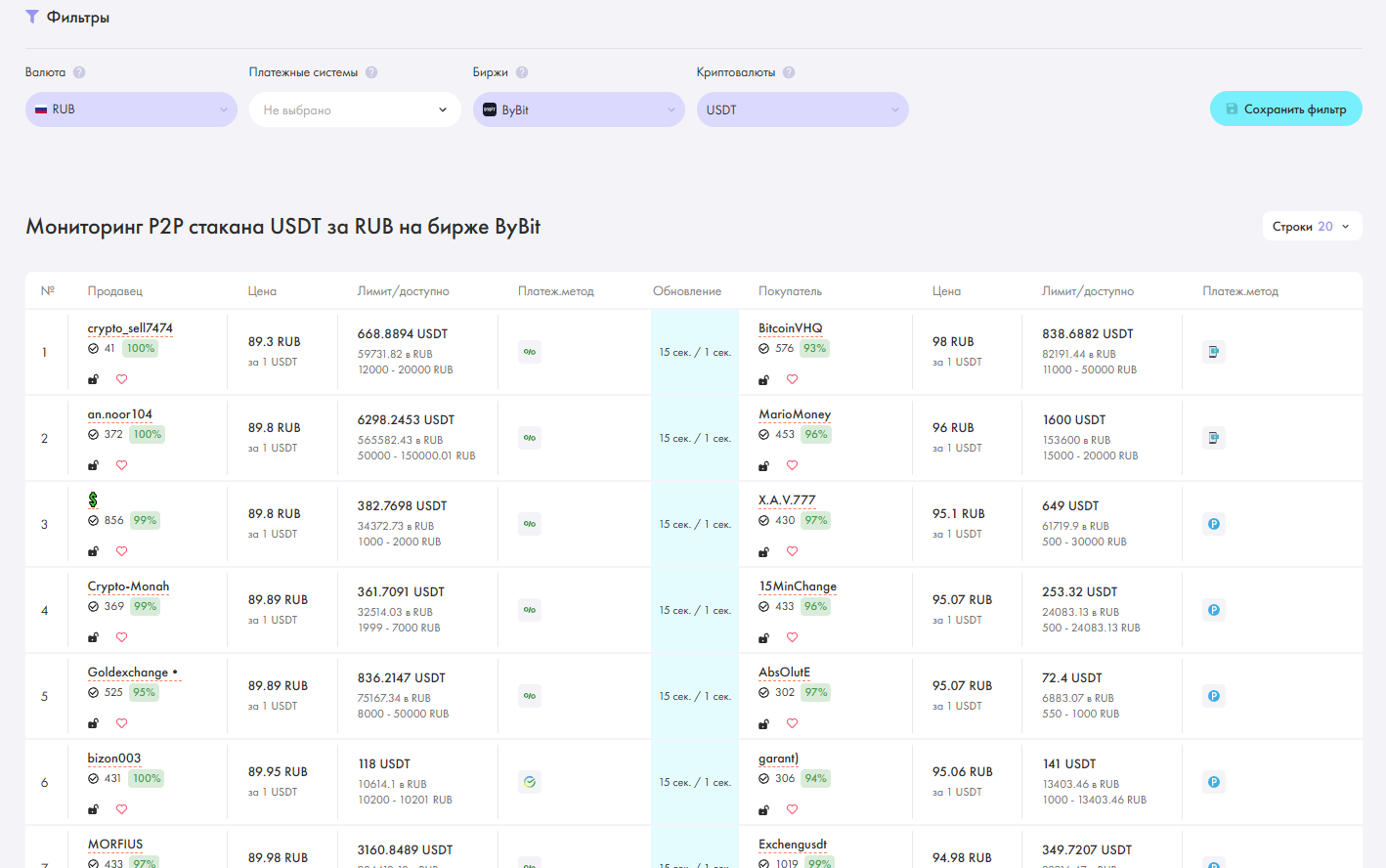Open buyer profile Exchengusdt

click(x=793, y=845)
